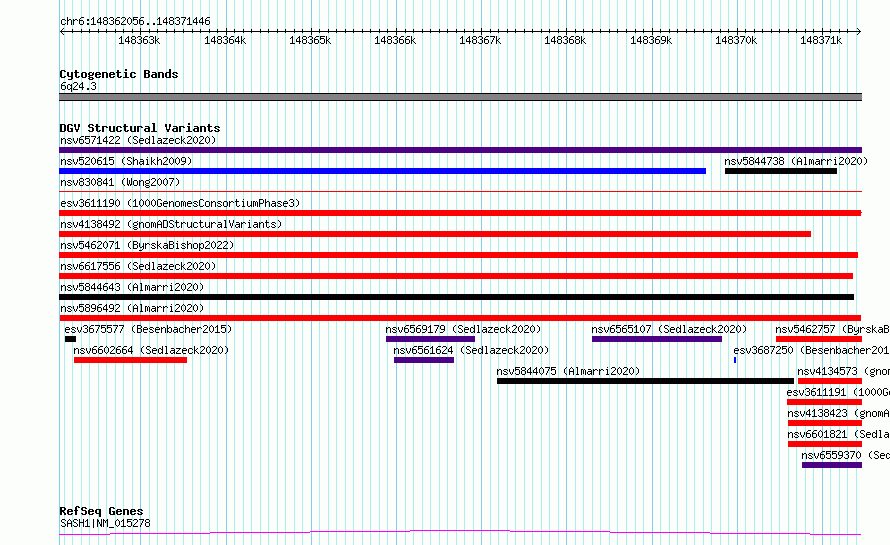The height and width of the screenshot is (545, 890).
Task: Open nsv6602664 (Sedlazeck2020) variant
Action: tap(151, 350)
